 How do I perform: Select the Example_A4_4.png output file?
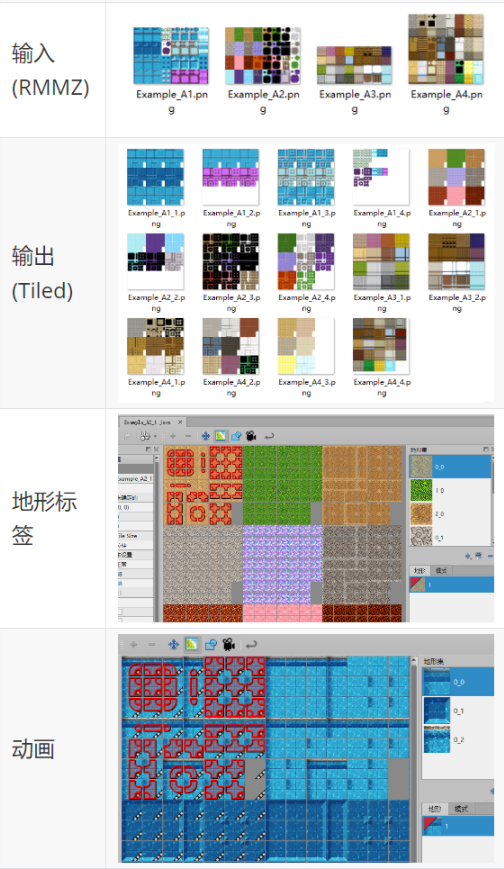pyautogui.click(x=381, y=346)
